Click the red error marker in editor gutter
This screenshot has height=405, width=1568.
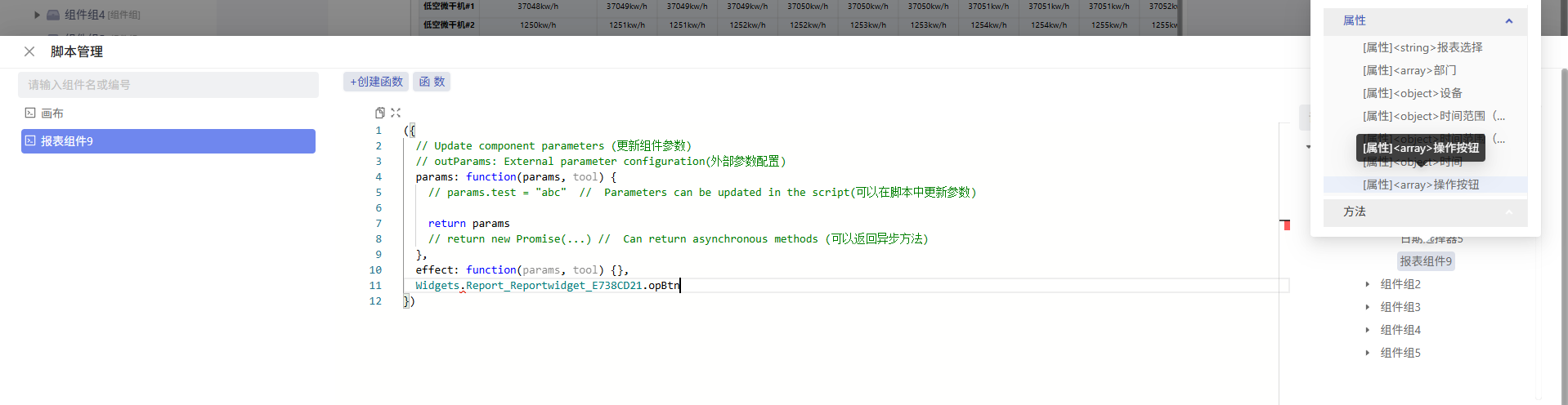pos(1286,225)
